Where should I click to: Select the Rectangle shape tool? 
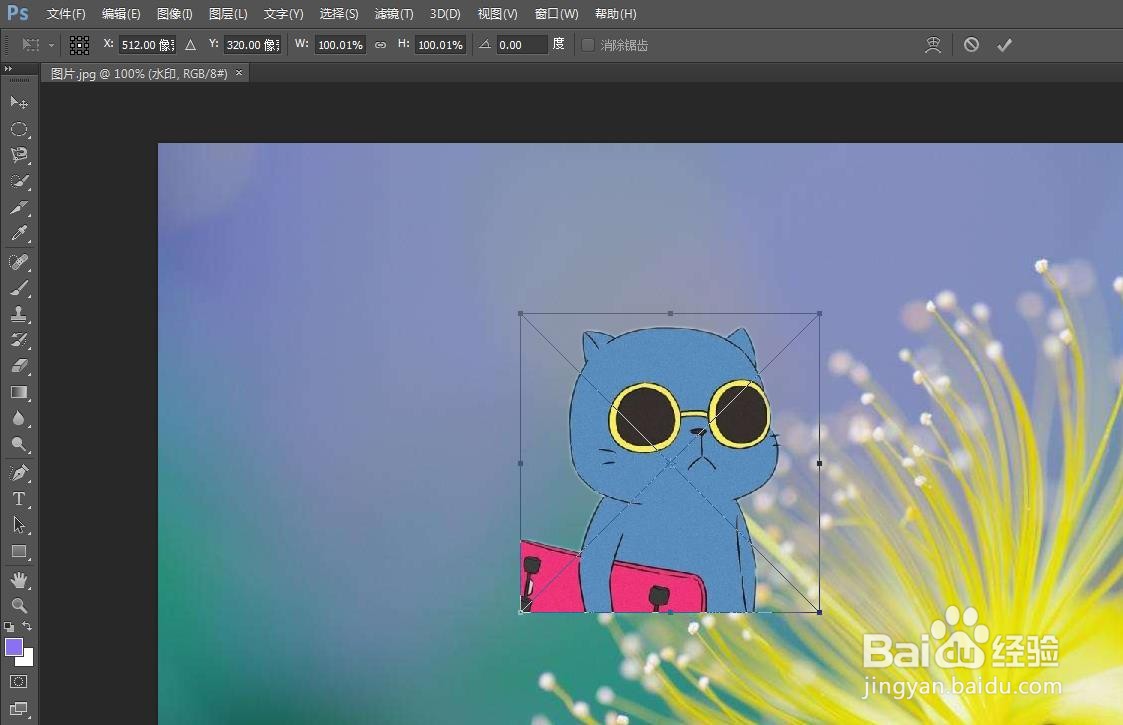click(x=19, y=552)
